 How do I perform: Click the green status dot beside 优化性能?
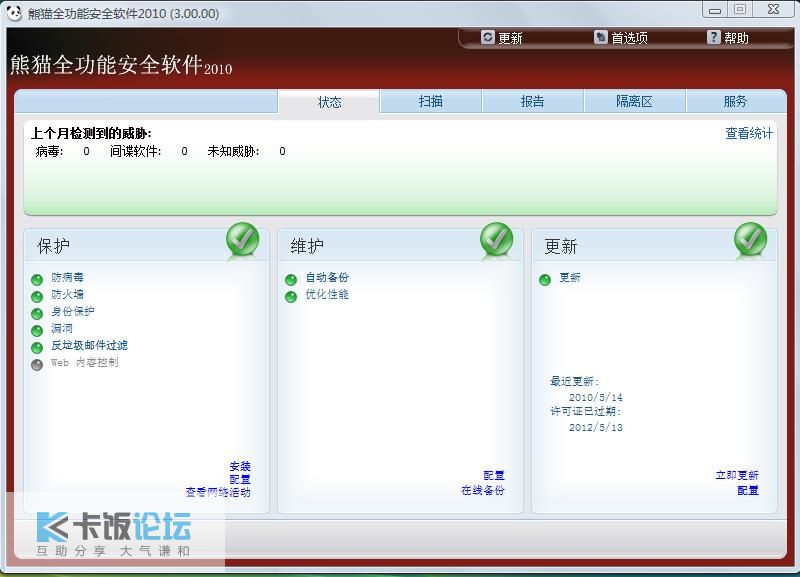(291, 296)
